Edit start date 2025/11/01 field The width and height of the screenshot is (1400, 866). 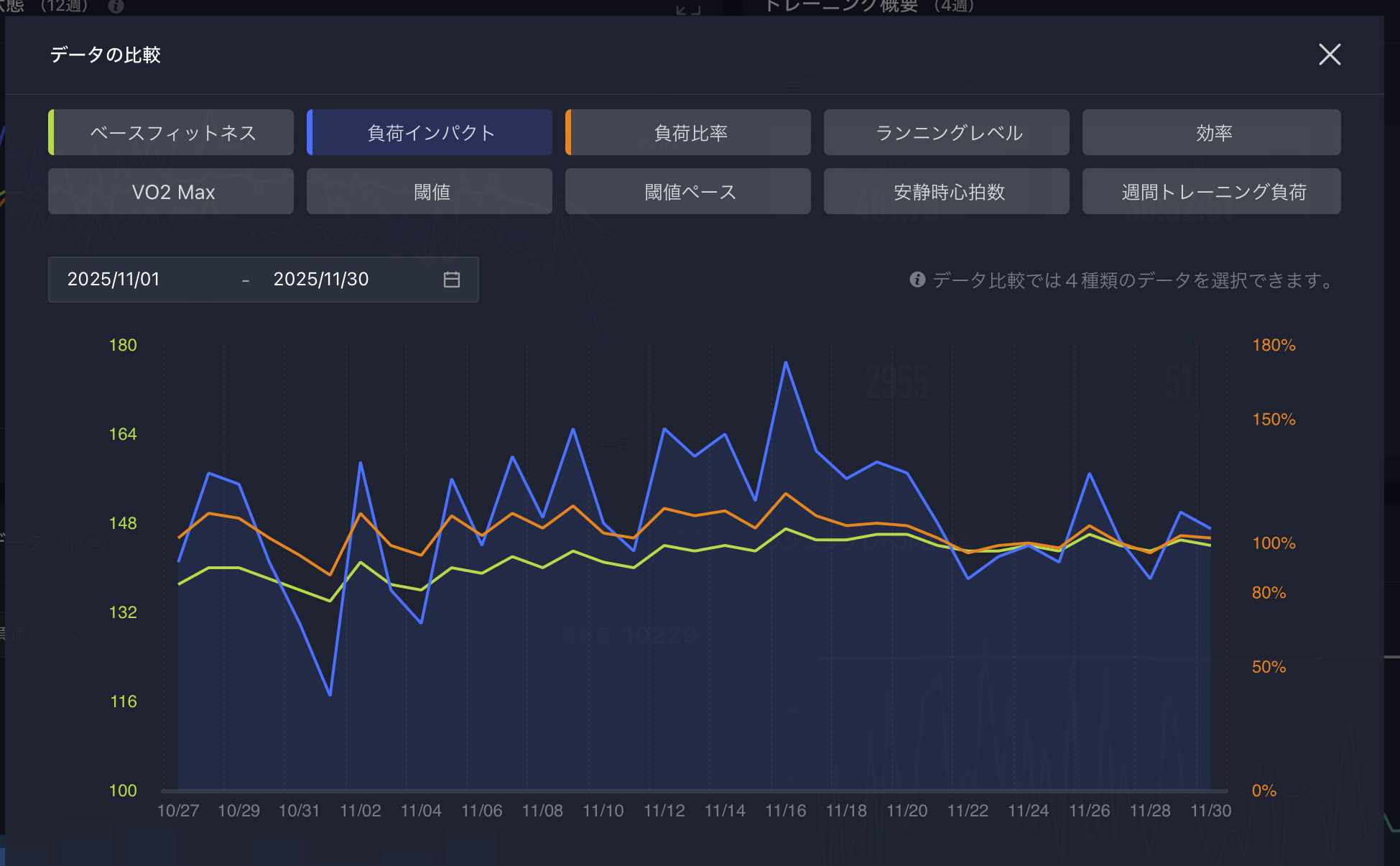[113, 280]
